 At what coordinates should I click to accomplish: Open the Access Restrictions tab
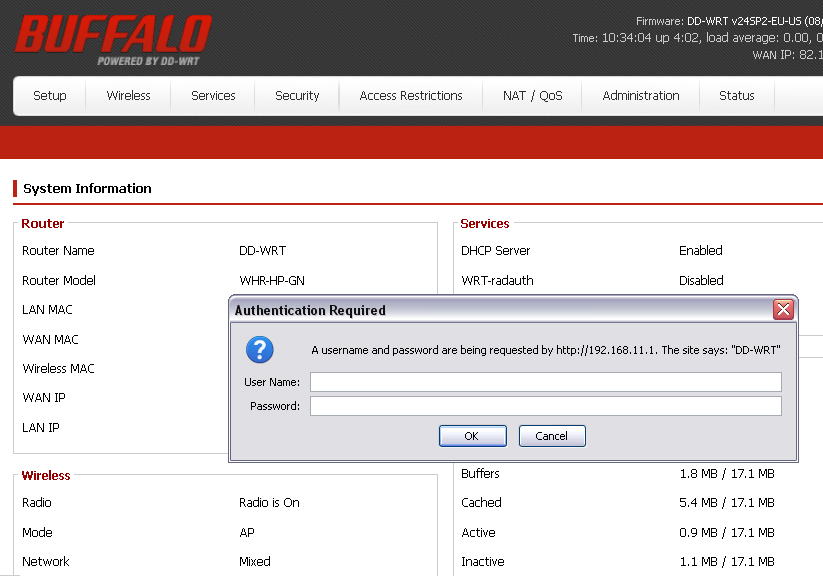click(x=411, y=96)
